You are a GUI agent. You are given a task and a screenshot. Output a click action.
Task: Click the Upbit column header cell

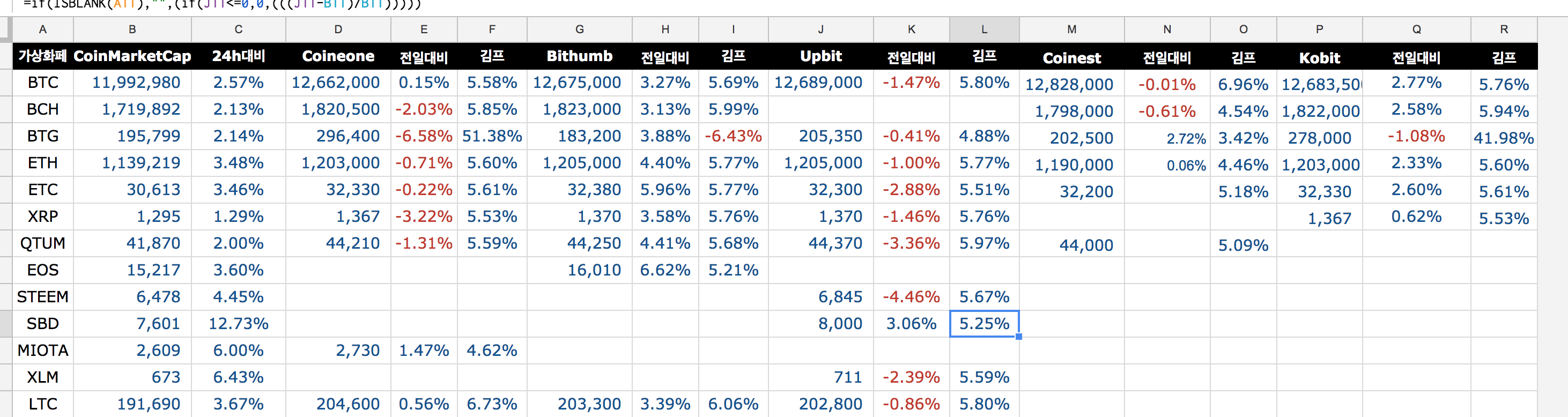pos(820,56)
